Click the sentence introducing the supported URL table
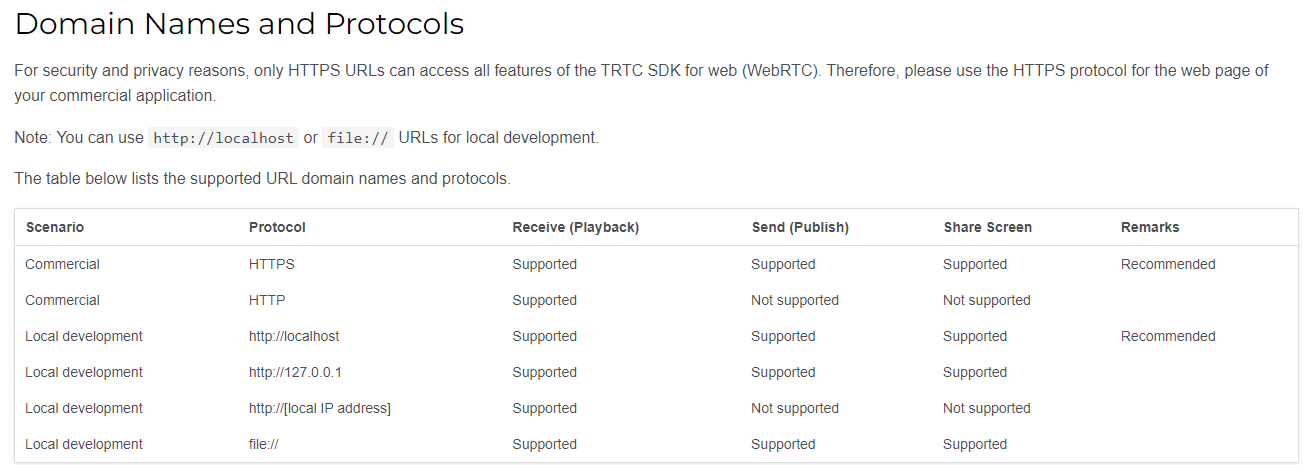Image resolution: width=1303 pixels, height=465 pixels. coord(262,180)
